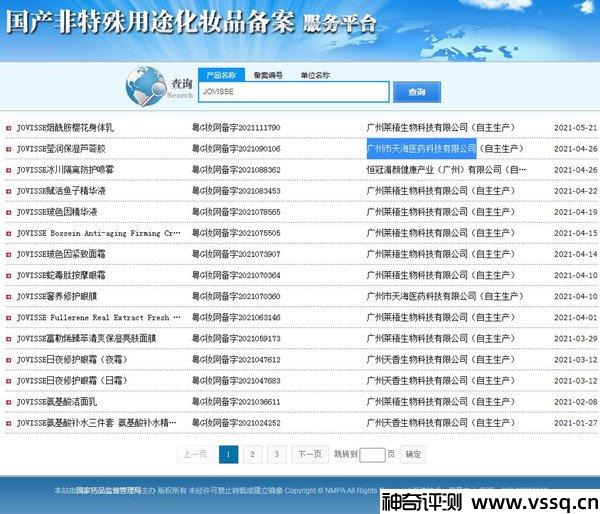
Task: Click the 确定 jump confirm button
Action: (x=413, y=454)
